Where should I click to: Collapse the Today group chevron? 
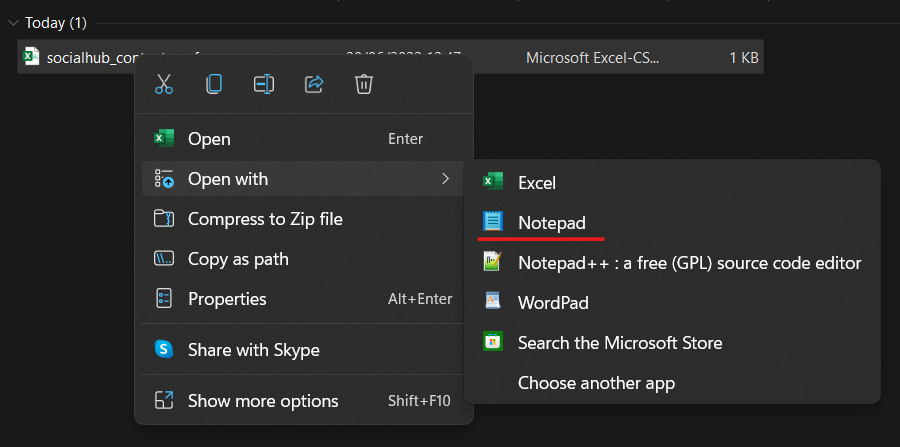click(x=11, y=23)
